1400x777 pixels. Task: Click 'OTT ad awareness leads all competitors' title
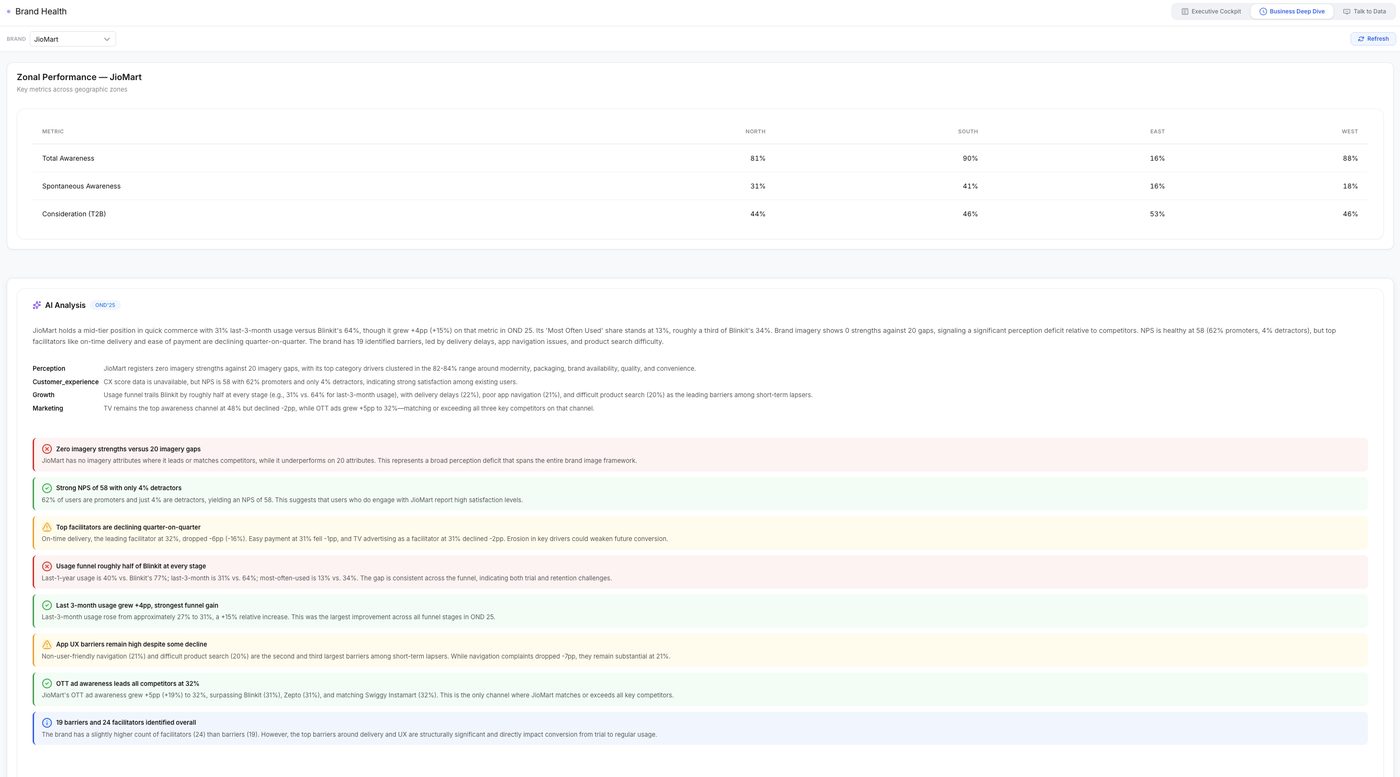tap(127, 683)
